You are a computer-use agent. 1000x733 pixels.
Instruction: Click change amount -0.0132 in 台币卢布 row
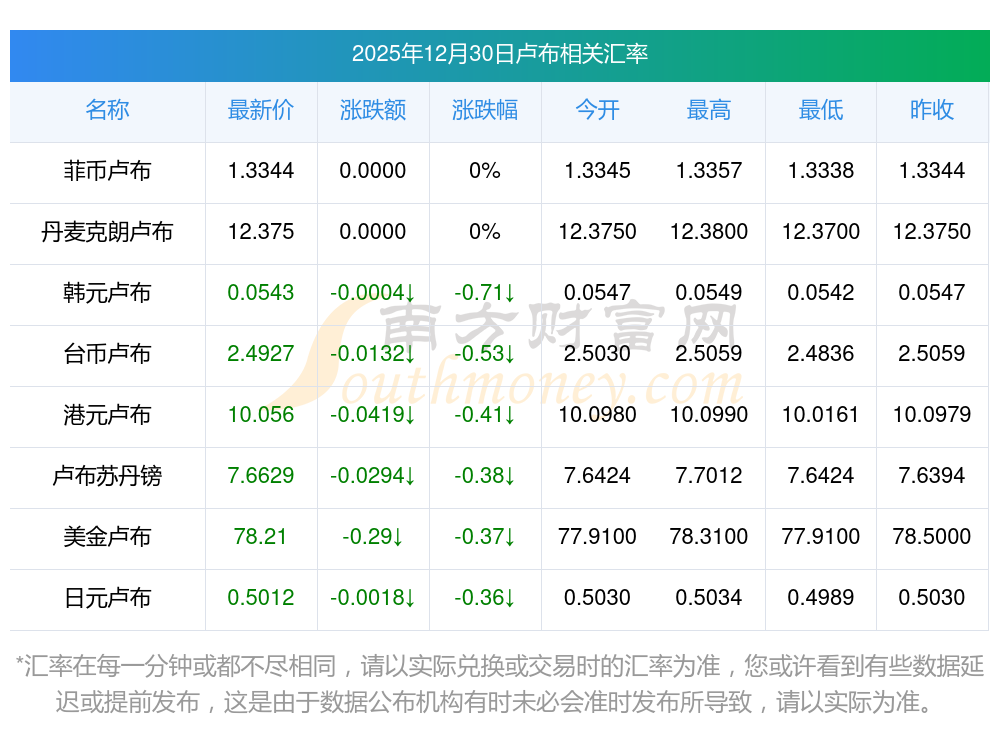pos(372,353)
